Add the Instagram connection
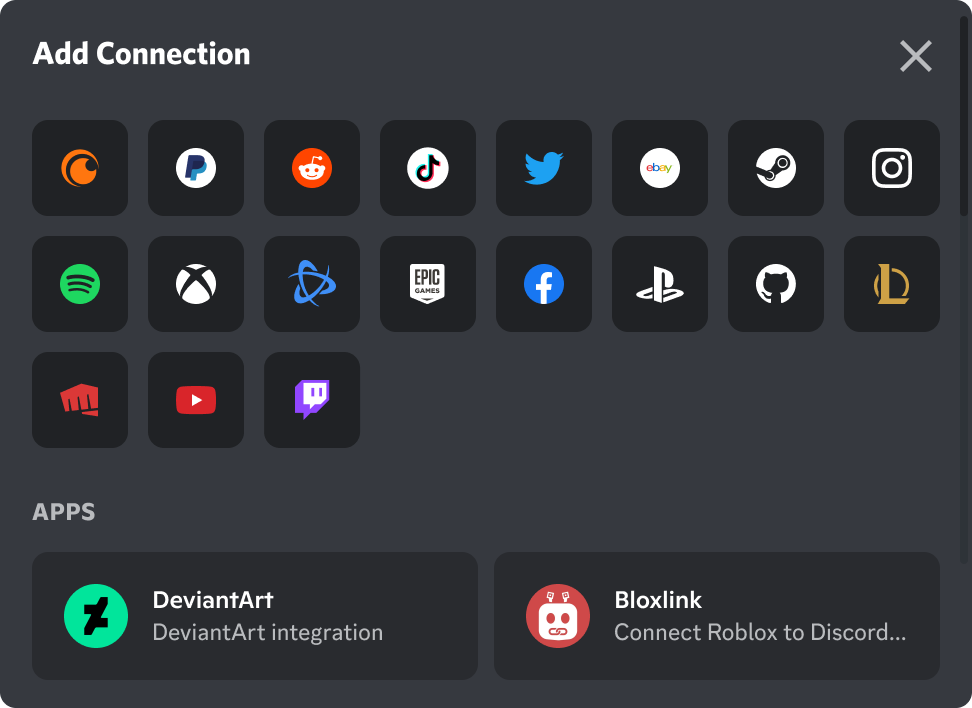 pos(891,168)
